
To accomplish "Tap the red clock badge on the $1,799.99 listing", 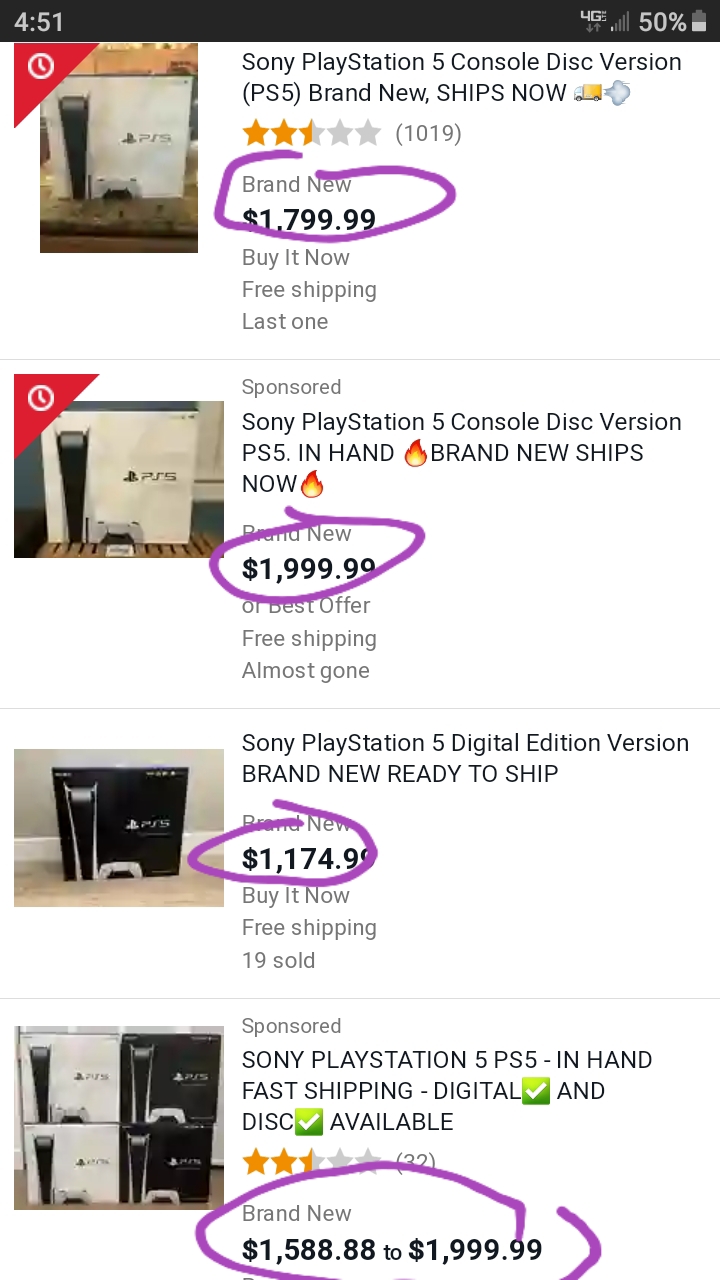I will 40,67.
